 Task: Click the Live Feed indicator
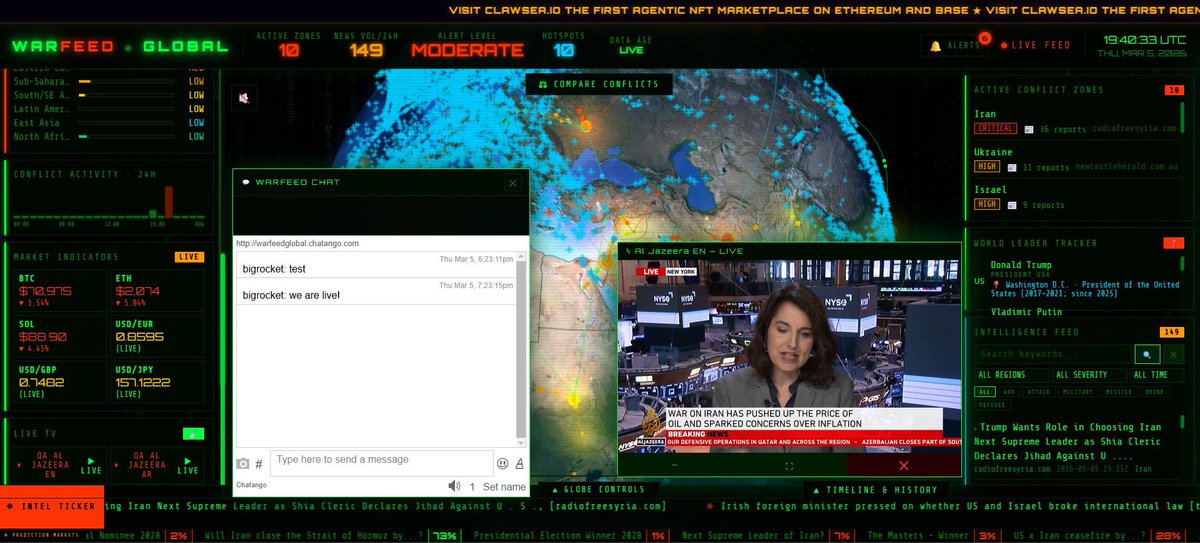[x=1034, y=45]
